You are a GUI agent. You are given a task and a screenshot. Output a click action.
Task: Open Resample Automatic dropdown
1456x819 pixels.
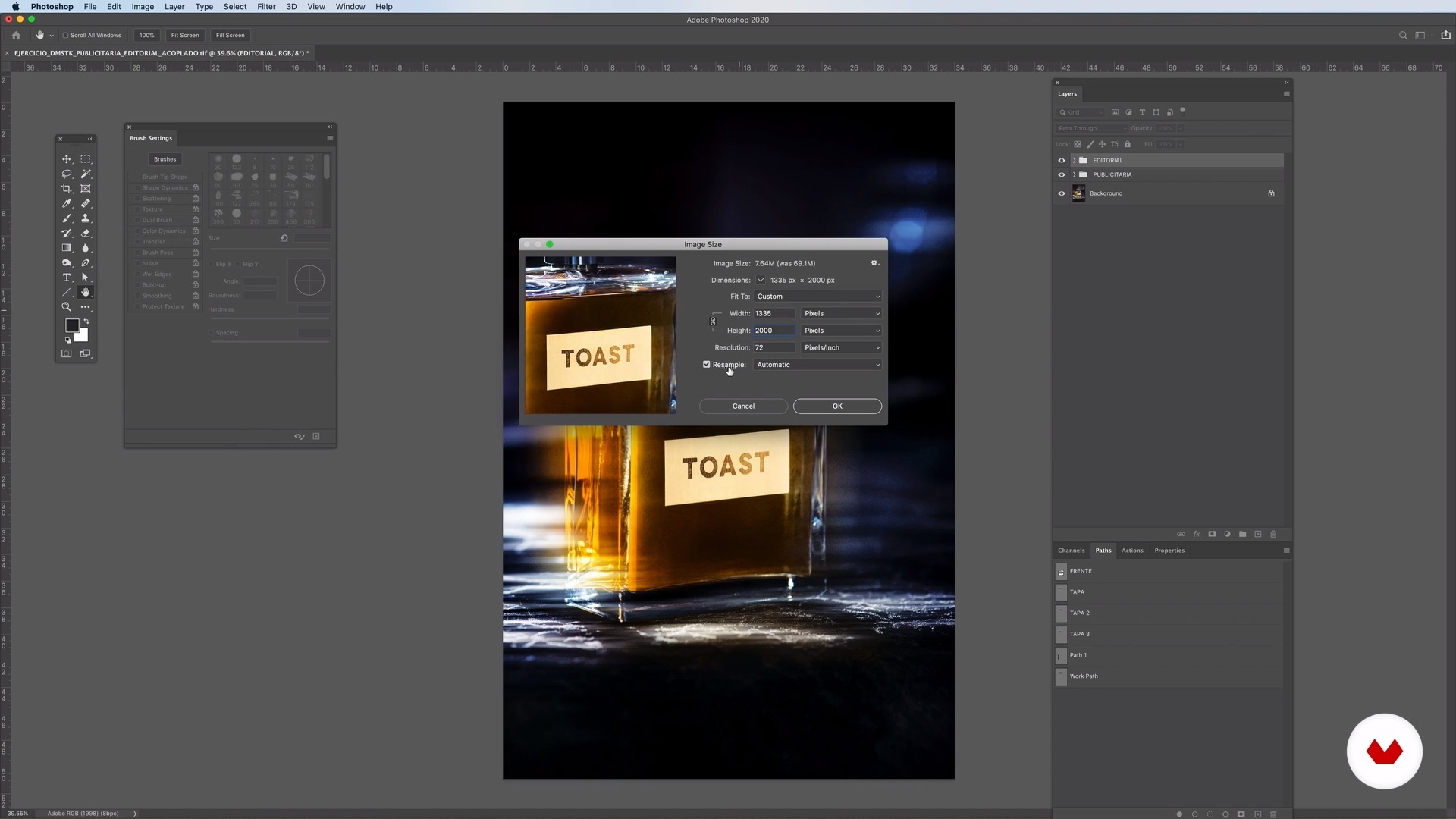tap(818, 365)
